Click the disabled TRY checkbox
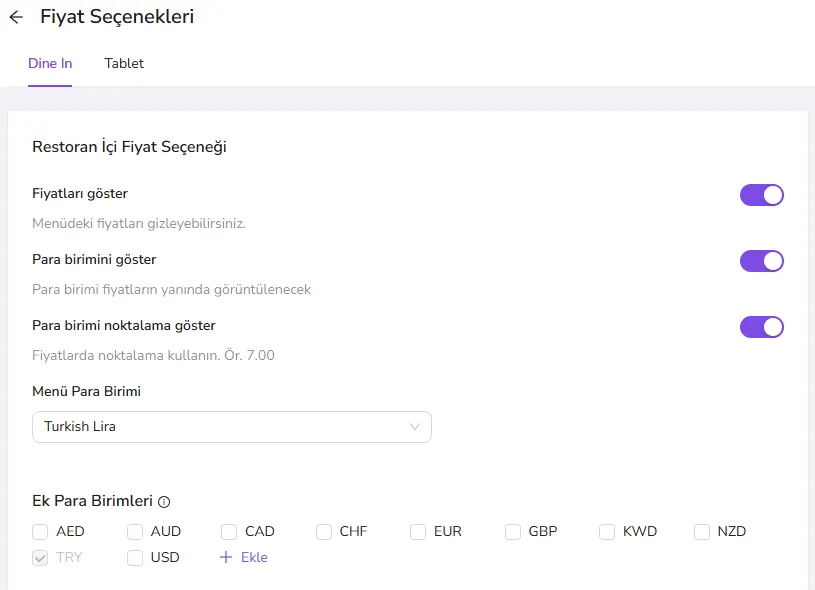Viewport: 815px width, 590px height. pos(40,558)
